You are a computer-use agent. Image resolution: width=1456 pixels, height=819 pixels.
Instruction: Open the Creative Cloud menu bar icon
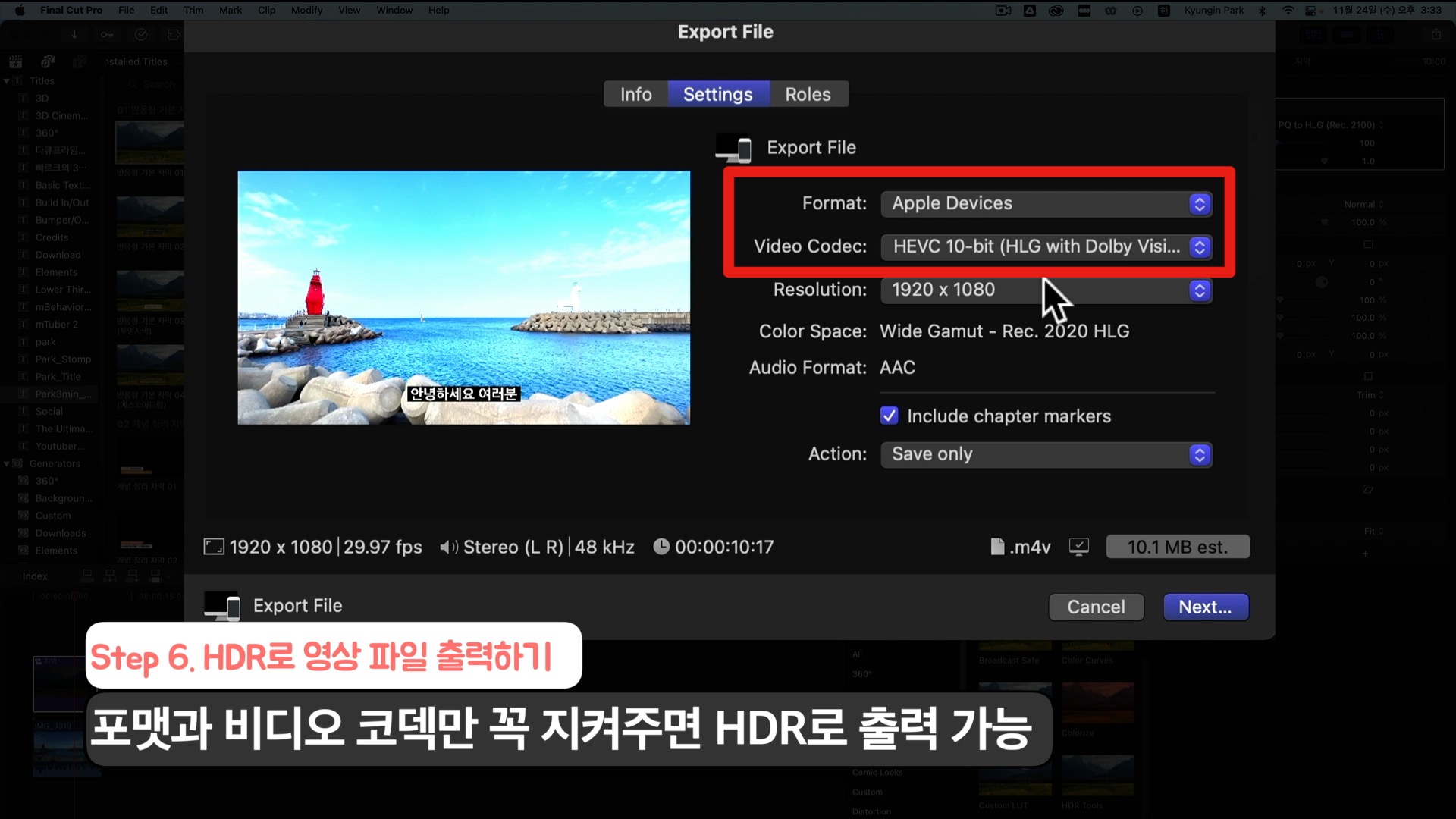pos(1056,11)
